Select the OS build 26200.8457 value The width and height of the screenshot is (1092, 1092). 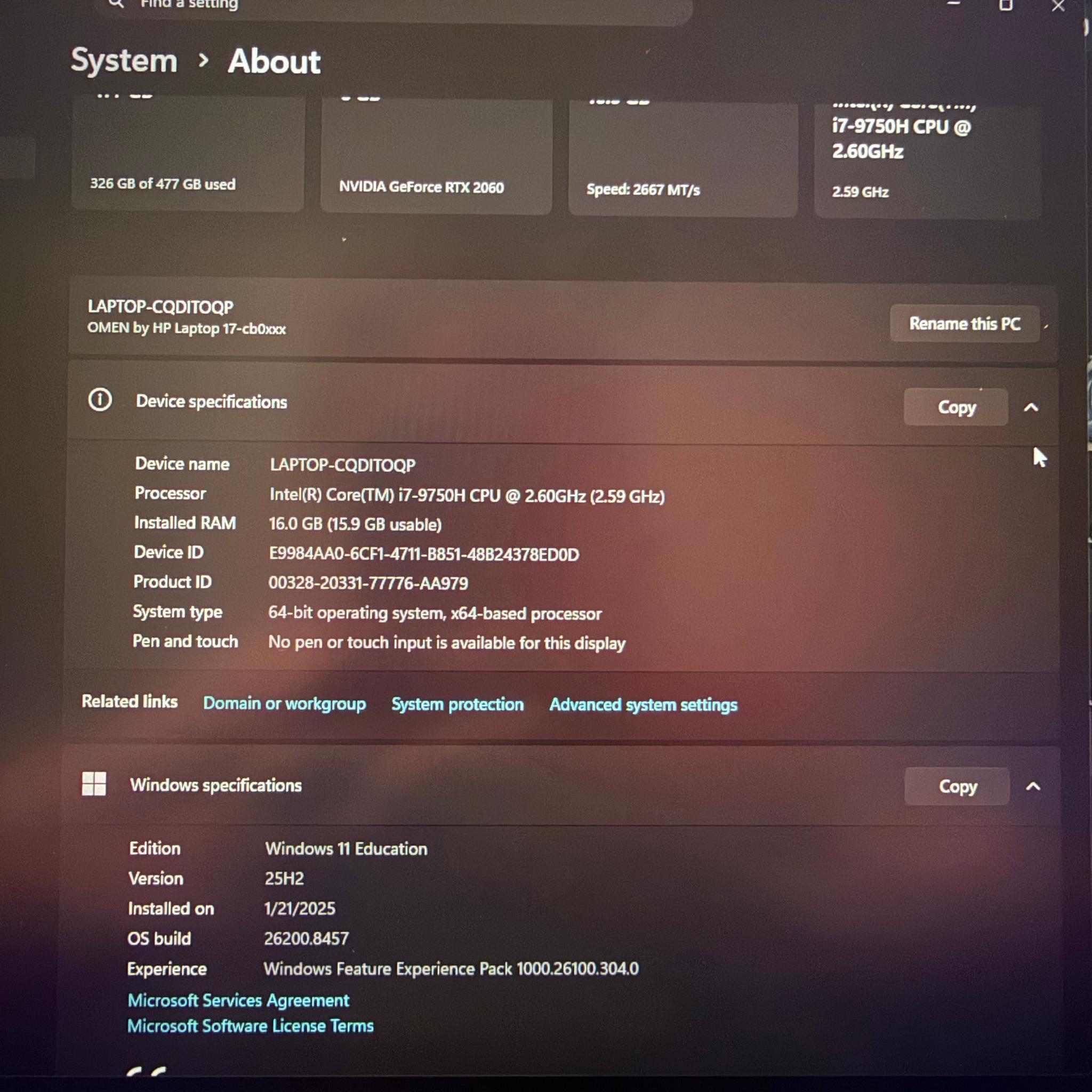tap(306, 939)
